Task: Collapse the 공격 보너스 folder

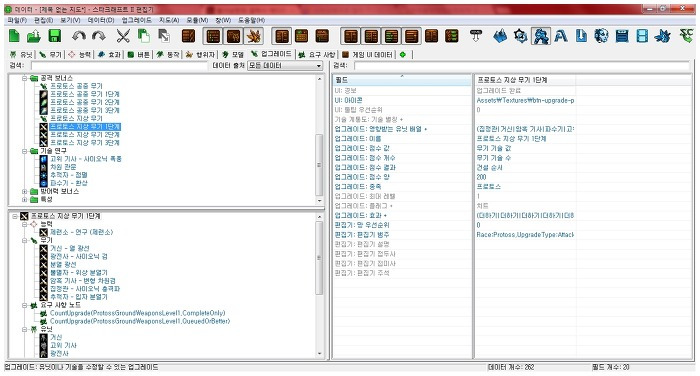Action: (25, 78)
